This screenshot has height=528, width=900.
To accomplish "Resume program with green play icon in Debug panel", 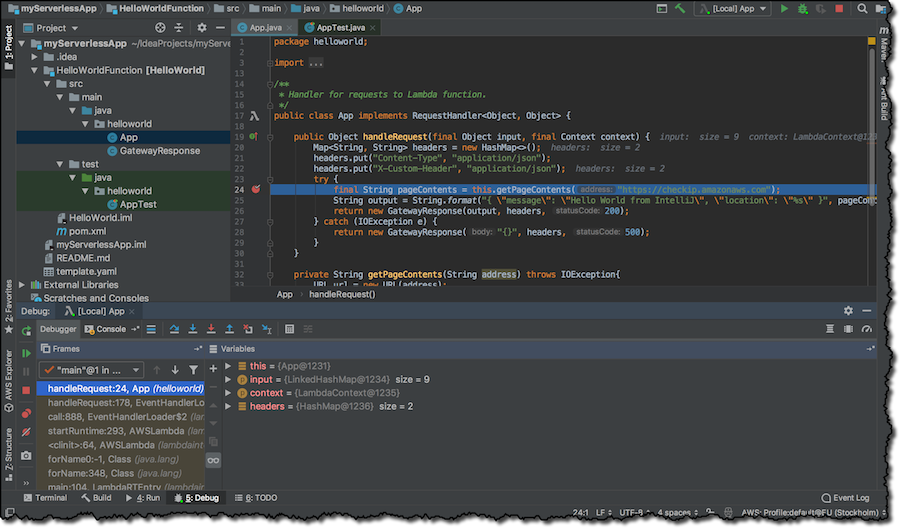I will click(26, 353).
